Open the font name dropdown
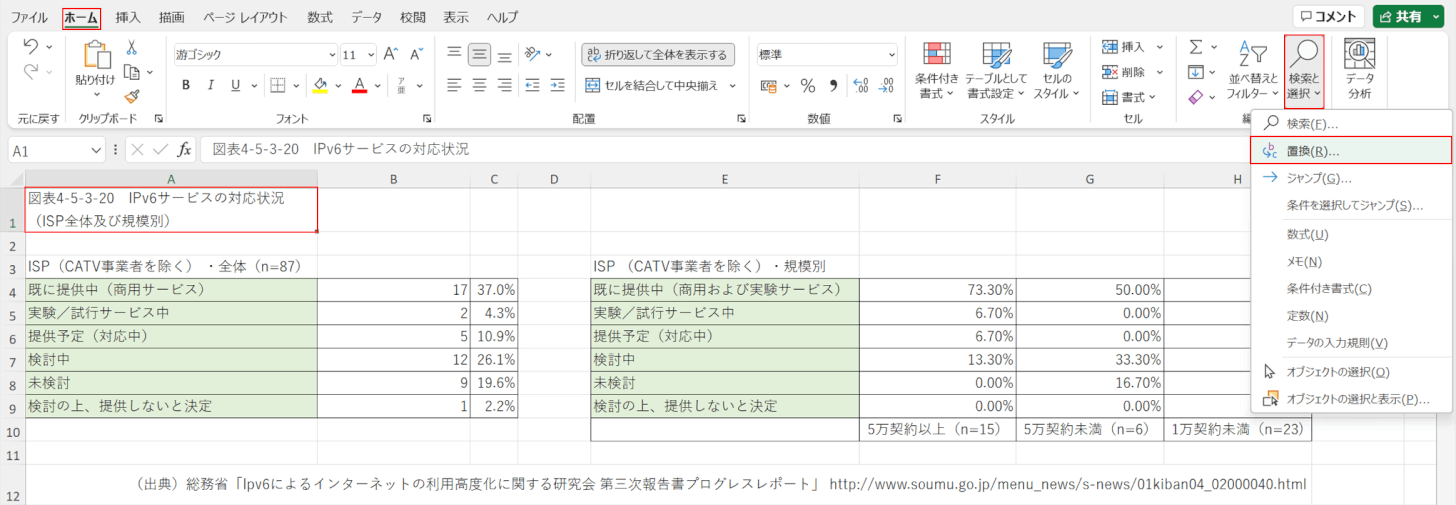This screenshot has width=1456, height=505. coord(332,54)
